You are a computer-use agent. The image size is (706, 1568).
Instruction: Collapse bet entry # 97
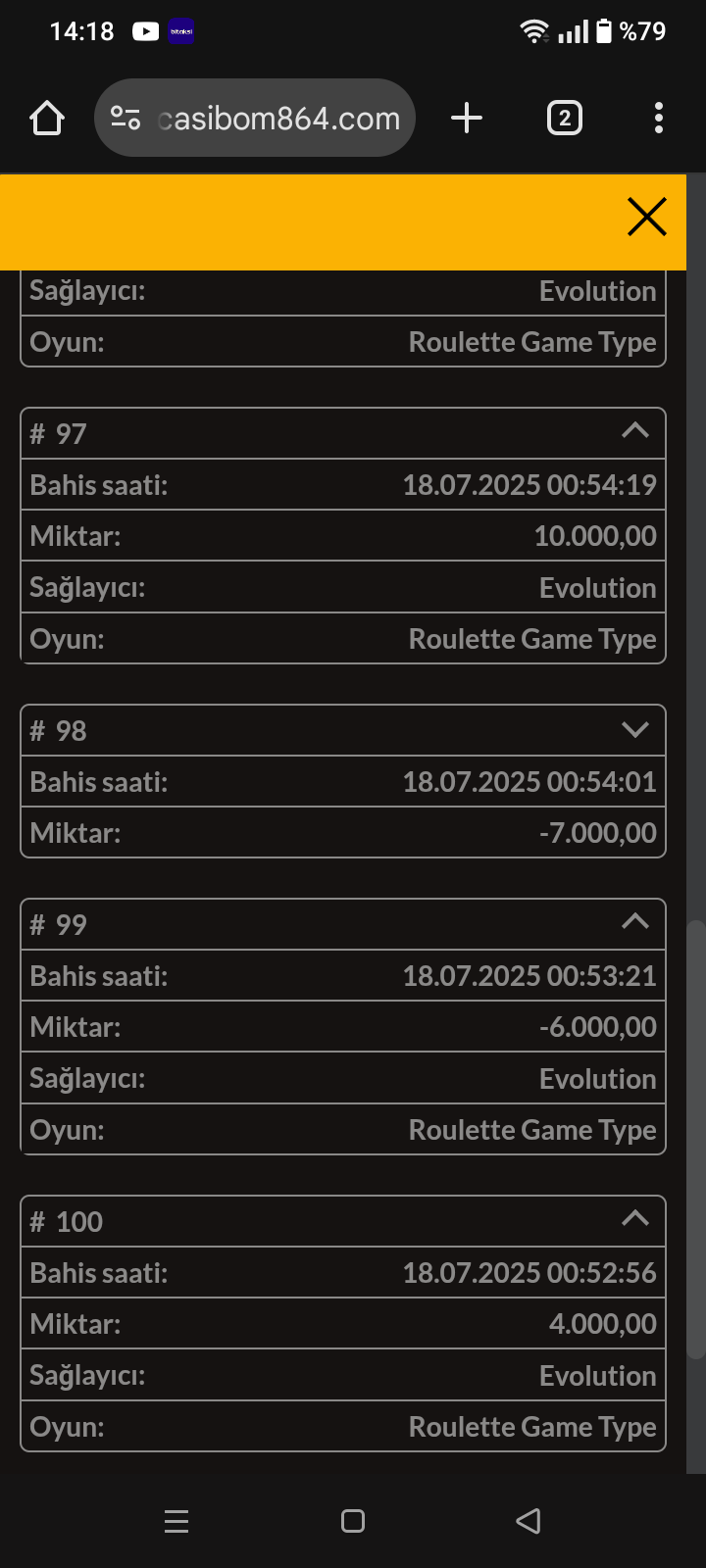coord(635,431)
